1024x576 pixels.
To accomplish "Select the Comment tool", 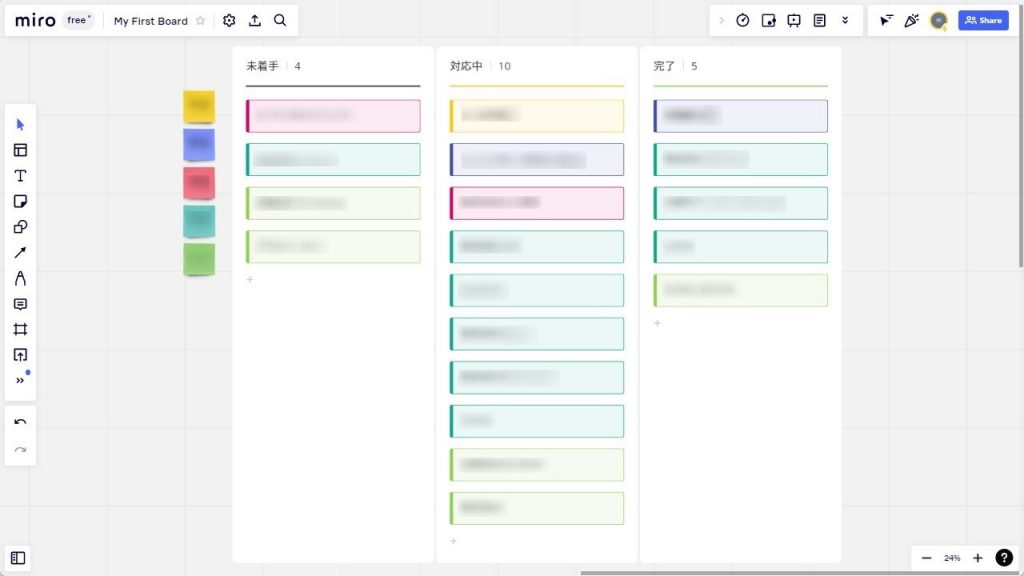I will tap(20, 304).
